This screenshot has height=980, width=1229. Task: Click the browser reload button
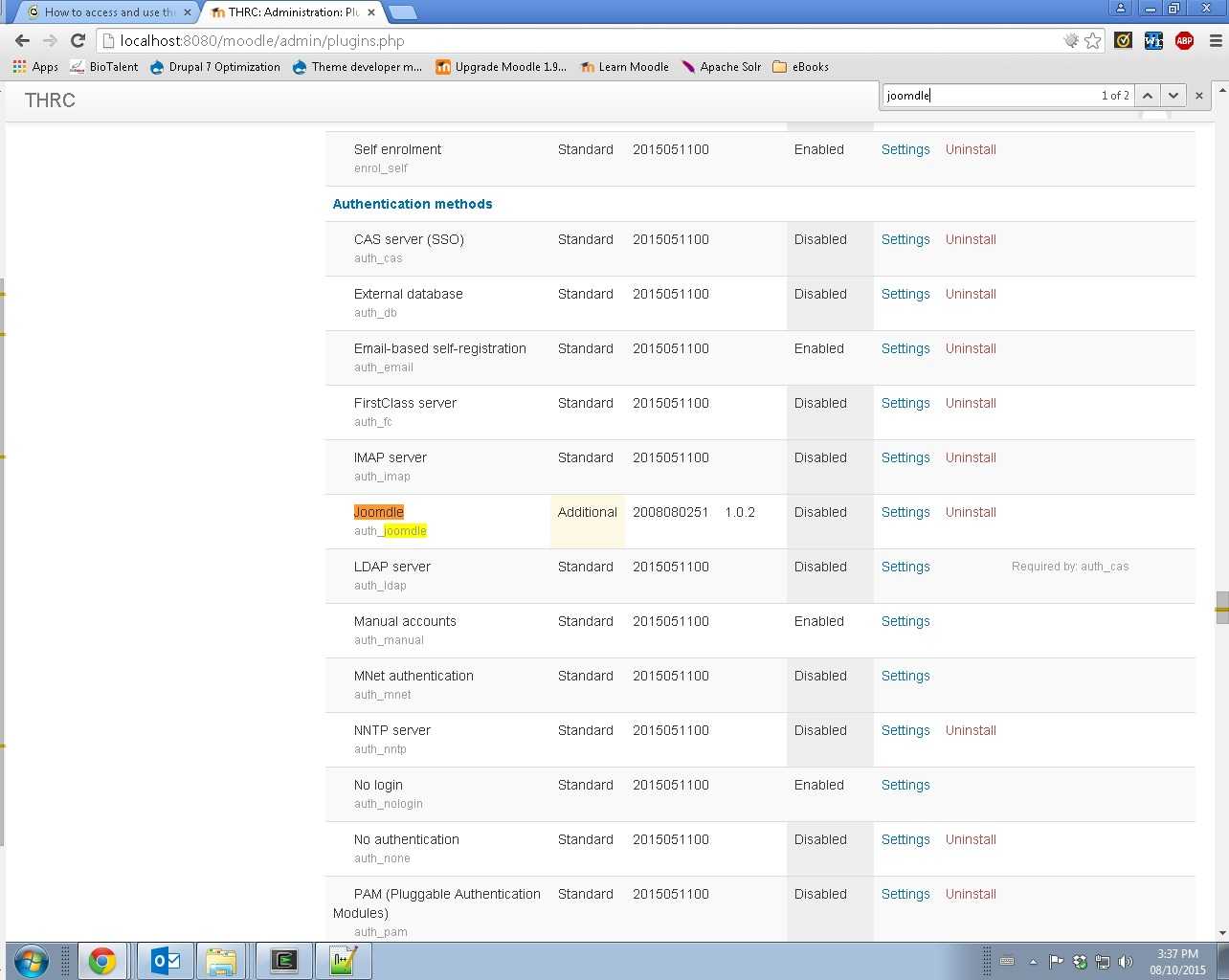coord(78,41)
